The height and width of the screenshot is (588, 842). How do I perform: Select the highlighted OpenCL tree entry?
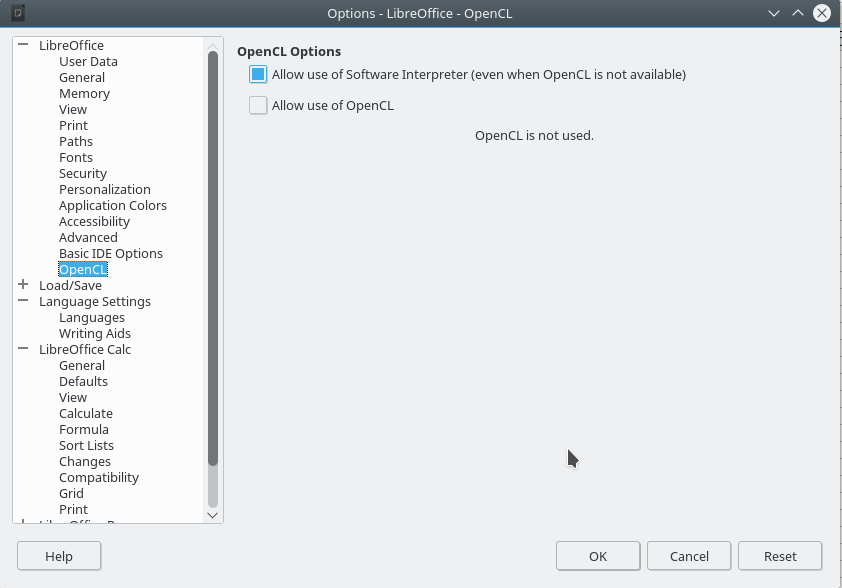[83, 270]
